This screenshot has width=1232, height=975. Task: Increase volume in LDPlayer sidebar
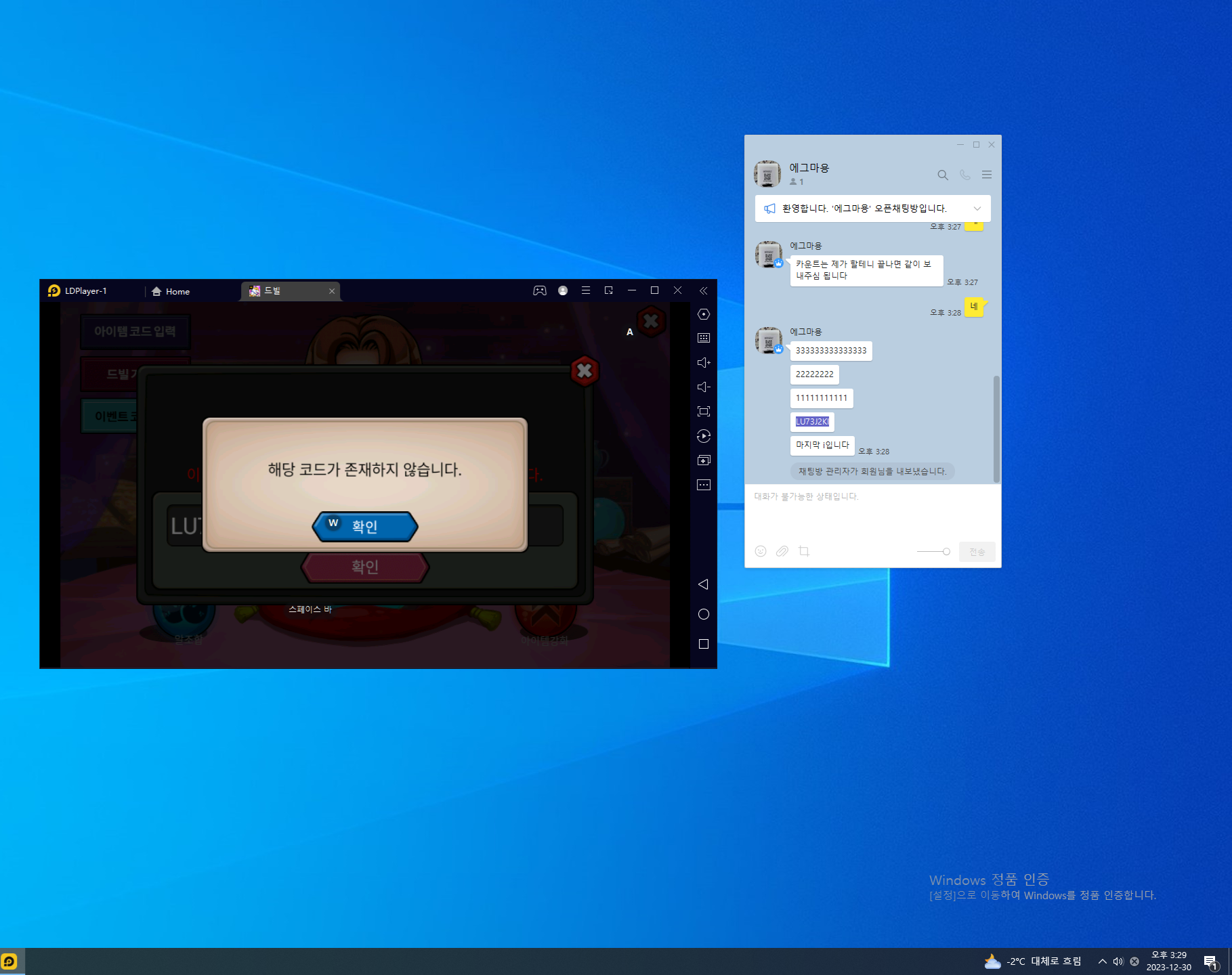[x=704, y=363]
